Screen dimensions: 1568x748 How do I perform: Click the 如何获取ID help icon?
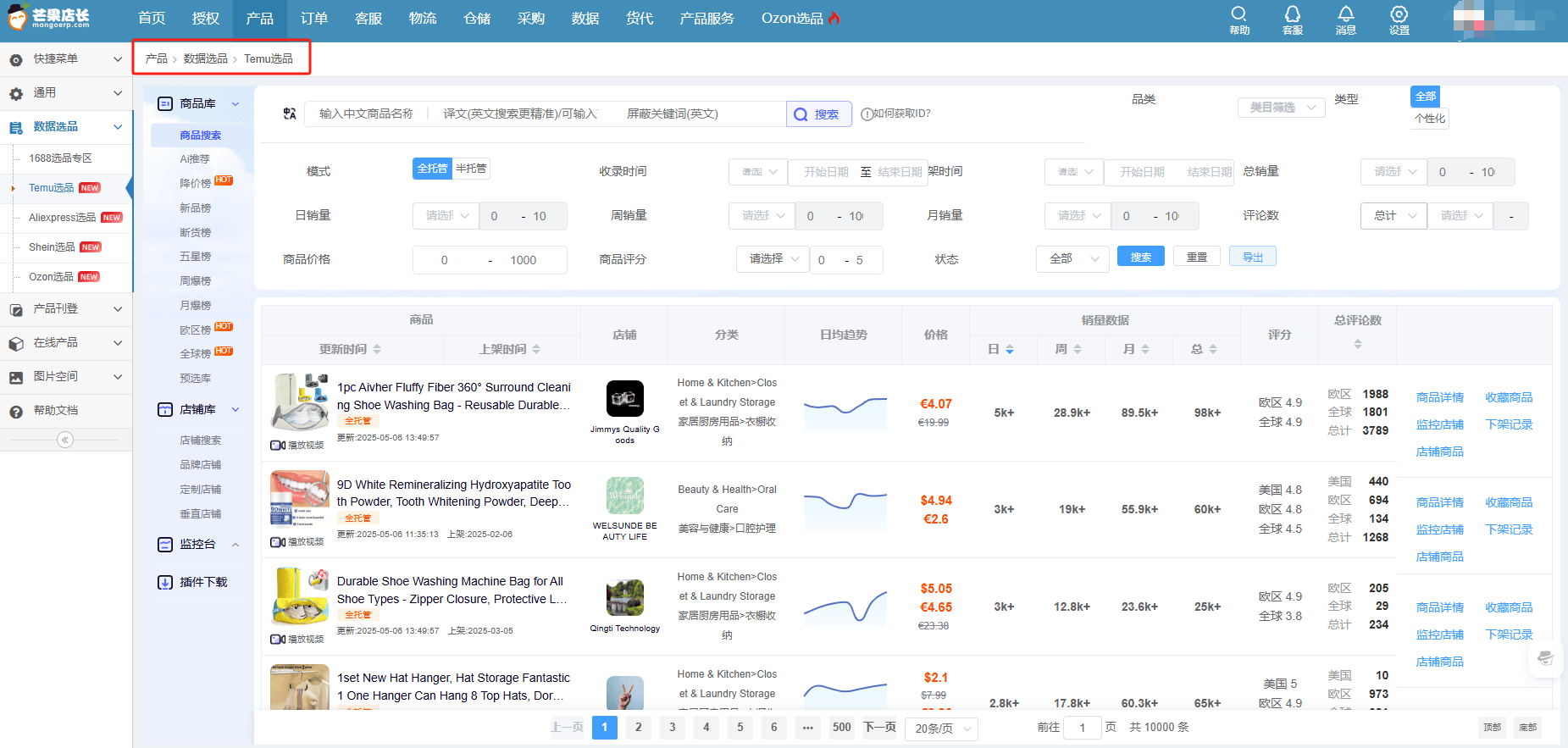[867, 114]
